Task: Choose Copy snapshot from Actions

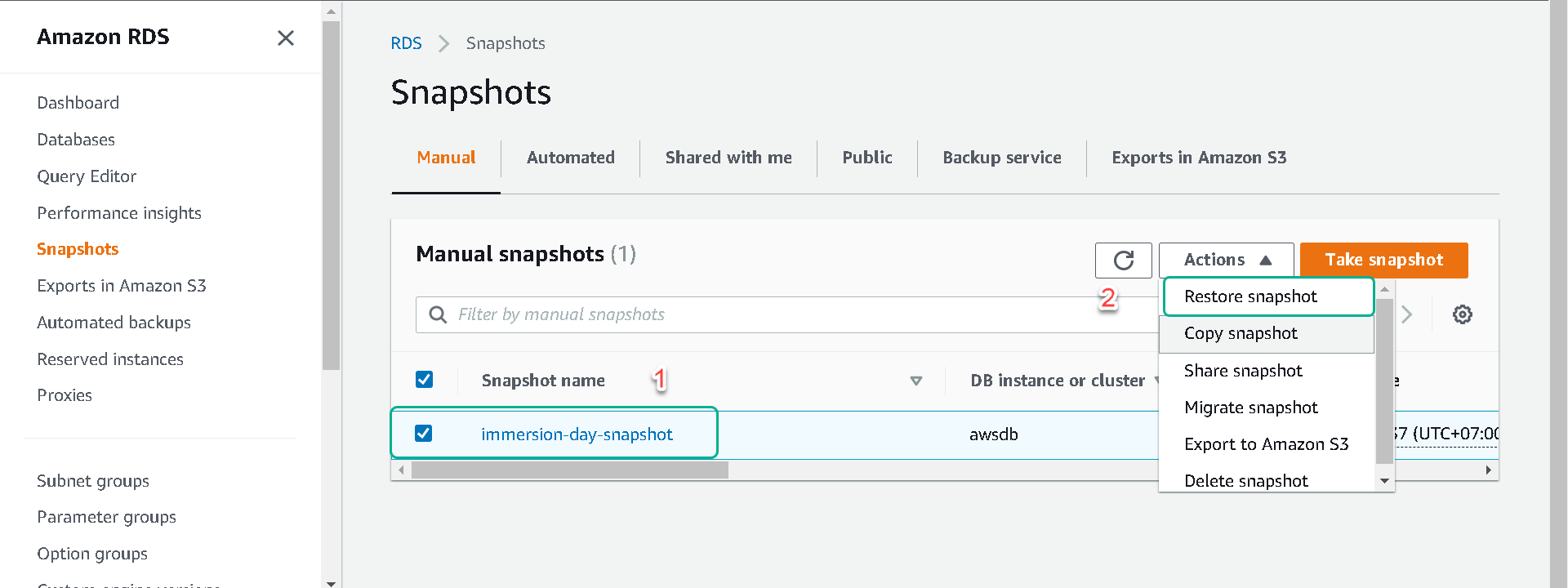Action: 1266,334
